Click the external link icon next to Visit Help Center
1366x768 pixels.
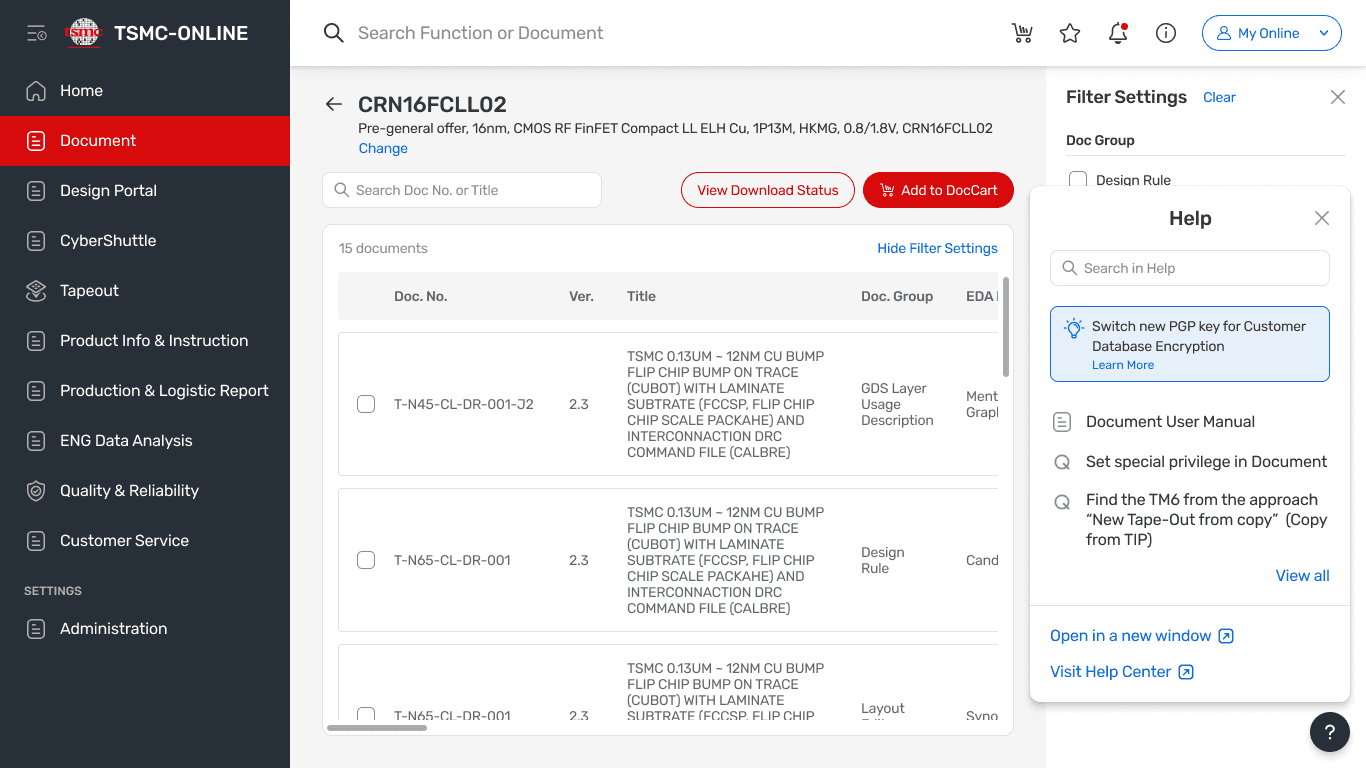coord(1186,672)
